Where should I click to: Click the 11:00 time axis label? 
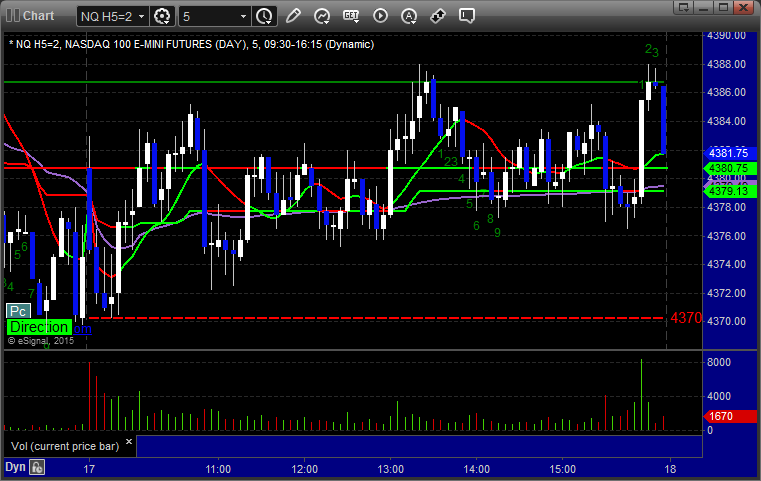tap(218, 469)
